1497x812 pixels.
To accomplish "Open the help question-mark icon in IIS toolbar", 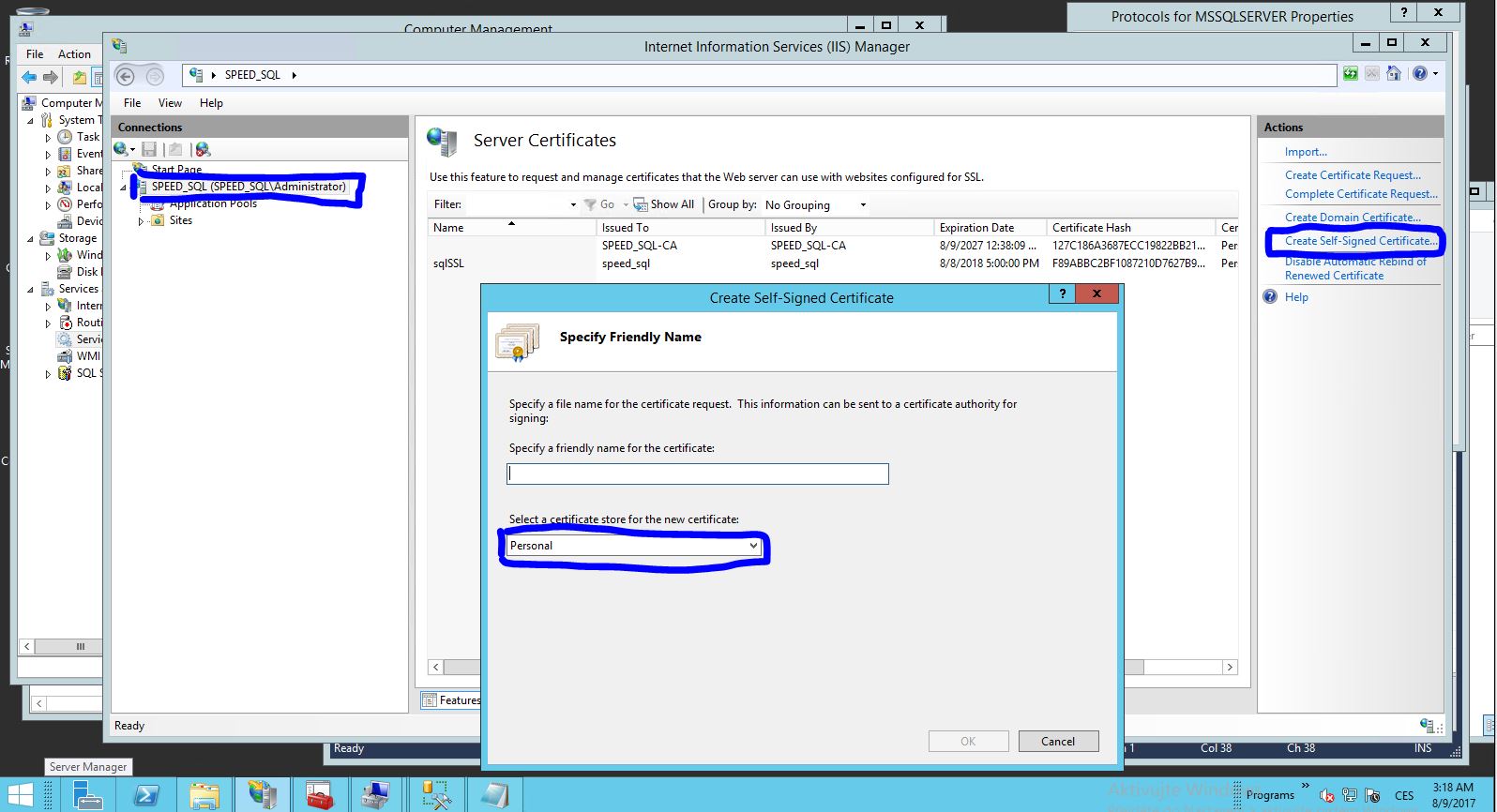I will (1419, 74).
